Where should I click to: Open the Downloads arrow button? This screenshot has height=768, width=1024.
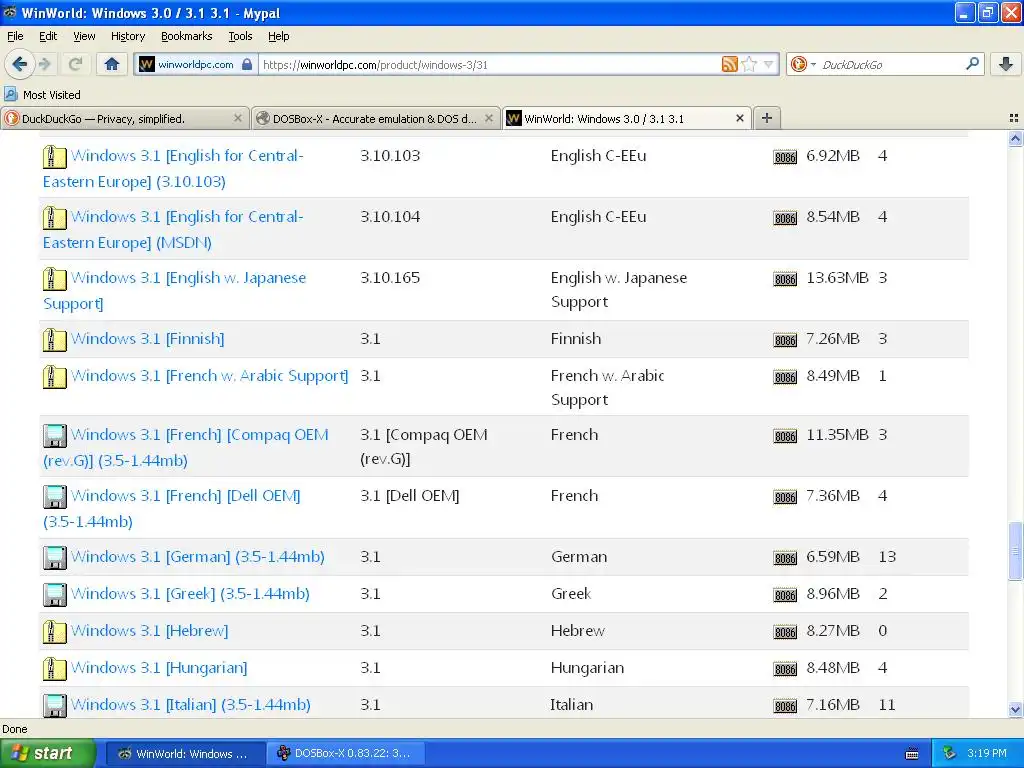[x=1006, y=64]
